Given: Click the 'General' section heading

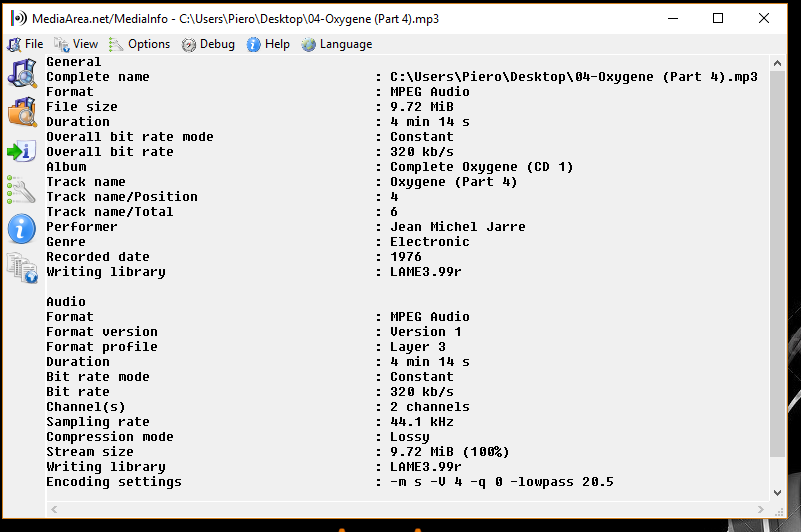Looking at the screenshot, I should click(x=74, y=62).
